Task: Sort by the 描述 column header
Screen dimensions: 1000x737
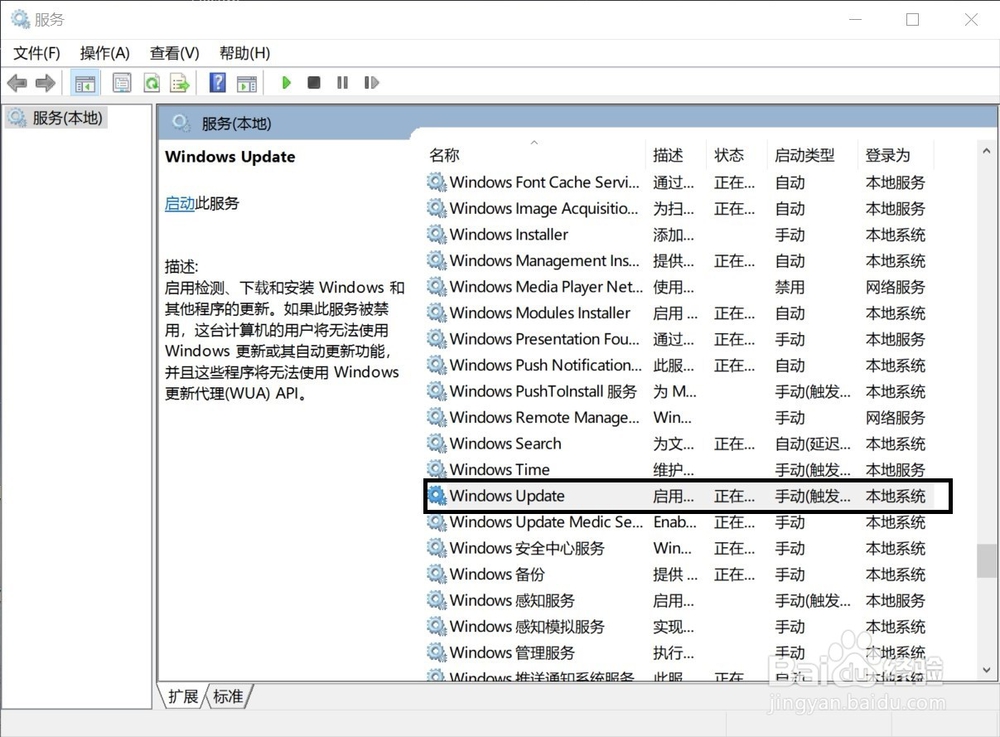Action: tap(668, 155)
